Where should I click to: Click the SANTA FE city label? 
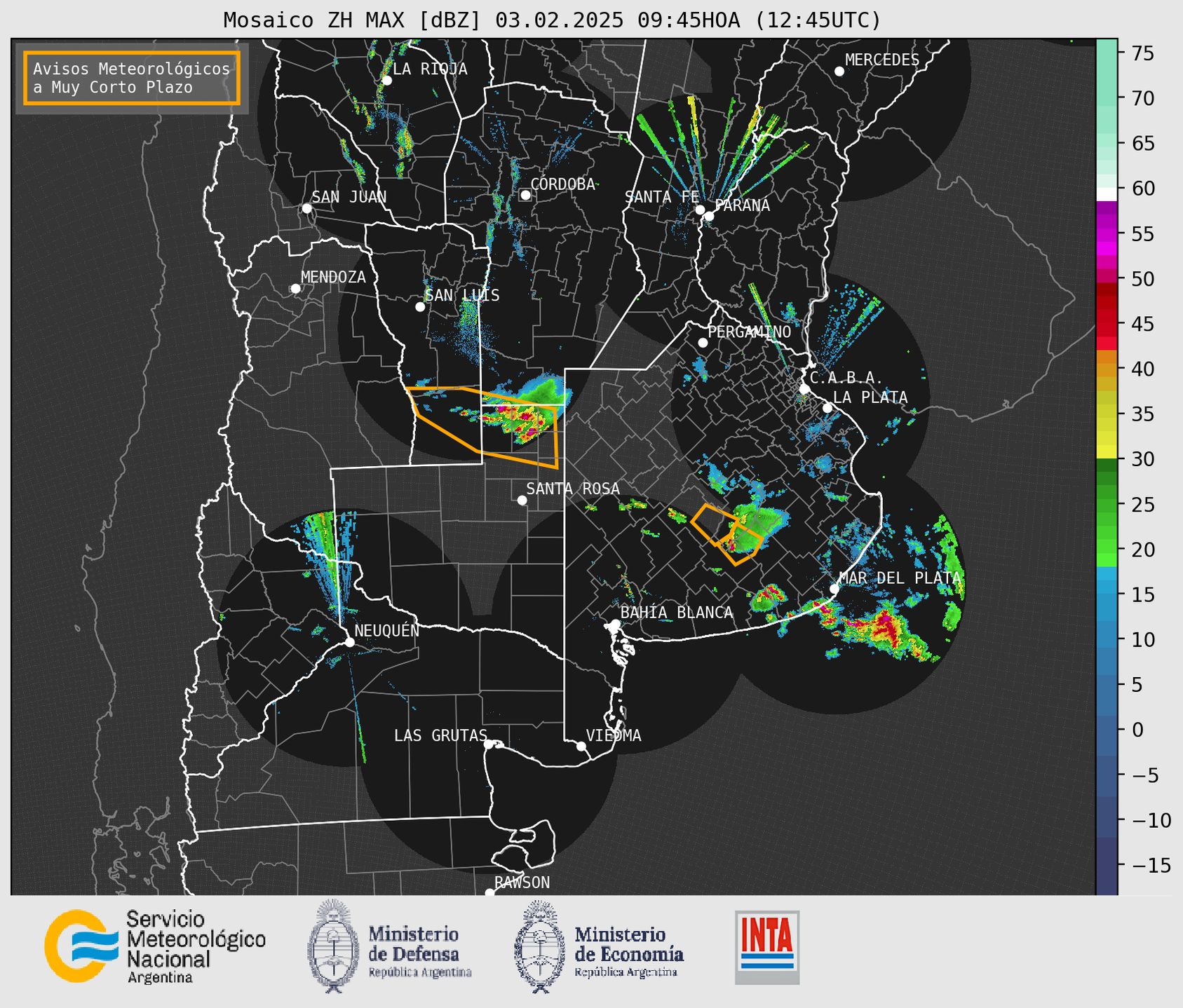662,197
